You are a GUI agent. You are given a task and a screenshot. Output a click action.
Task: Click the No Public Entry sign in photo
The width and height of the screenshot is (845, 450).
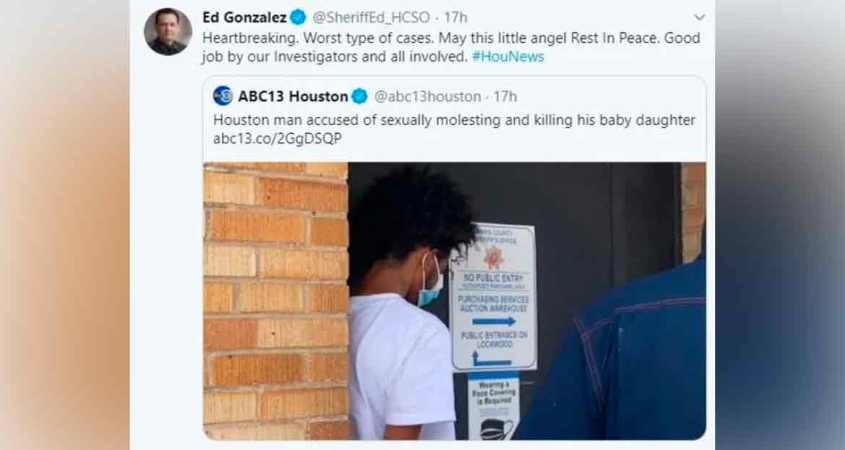(493, 296)
